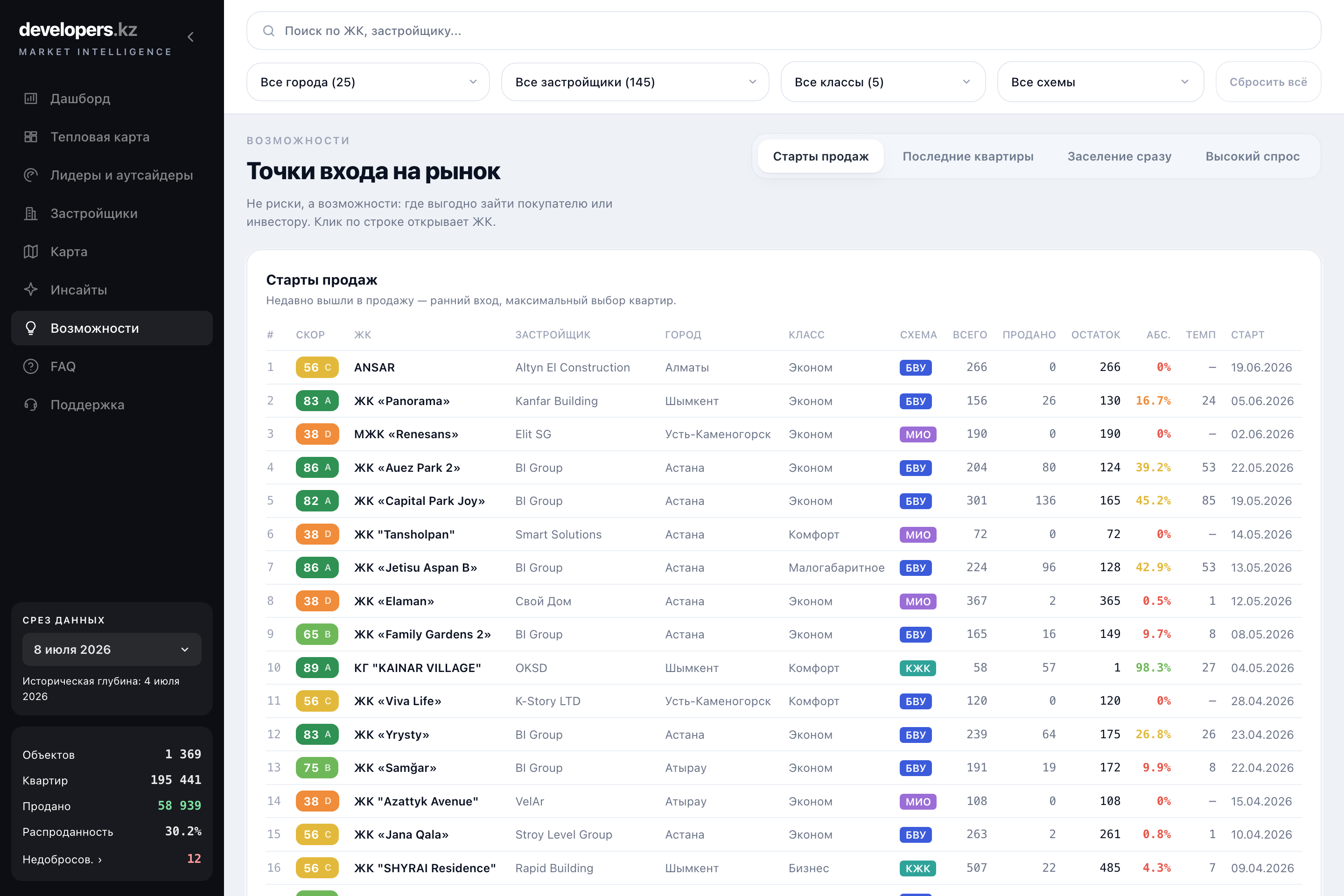1344x896 pixels.
Task: Select the Старты продаж tab
Action: point(820,156)
